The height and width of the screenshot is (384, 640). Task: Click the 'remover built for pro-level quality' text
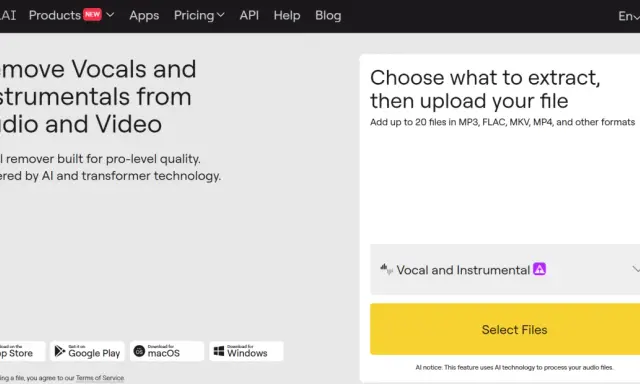pyautogui.click(x=103, y=159)
